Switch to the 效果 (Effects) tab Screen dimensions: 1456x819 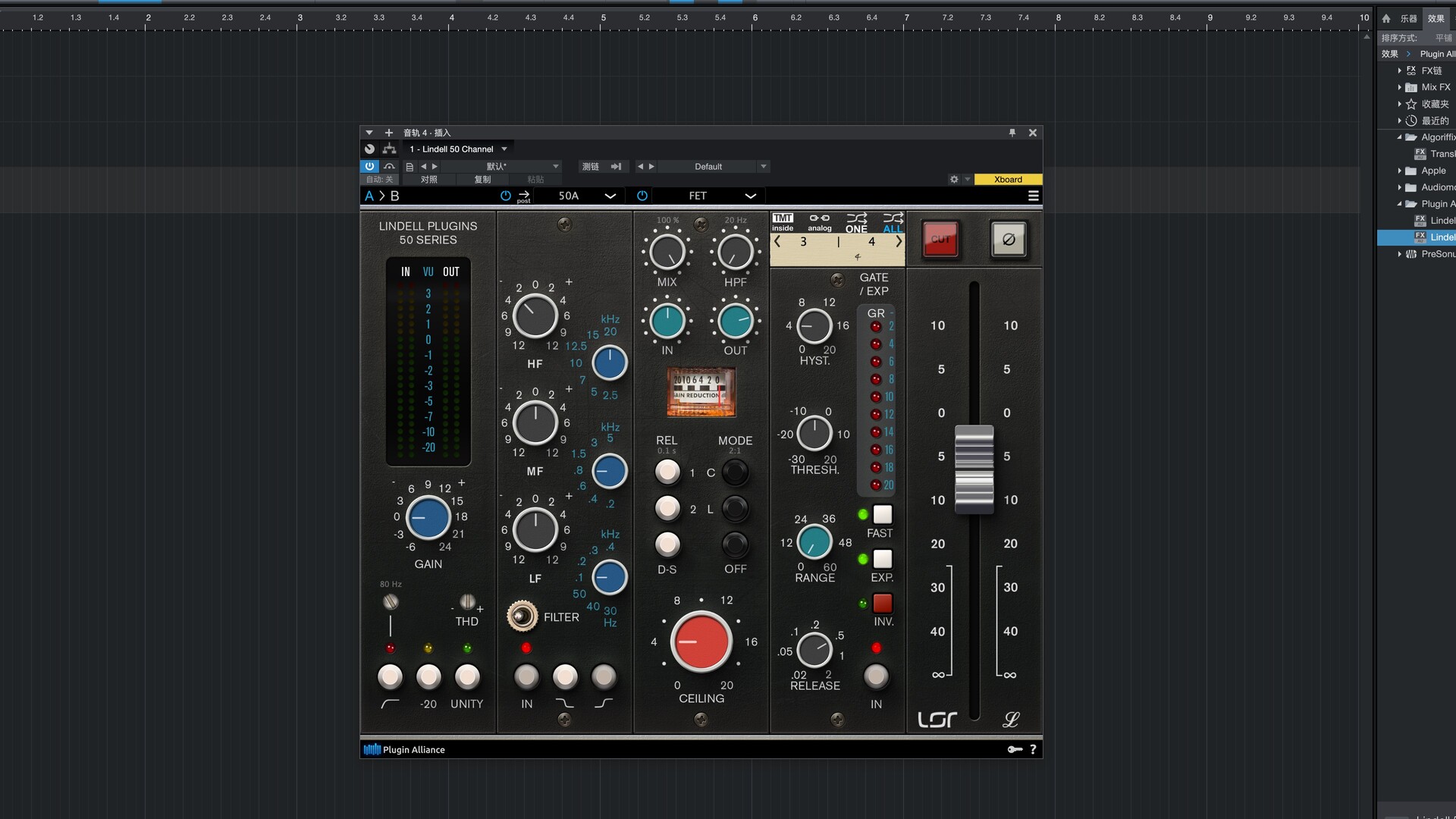[x=1436, y=18]
